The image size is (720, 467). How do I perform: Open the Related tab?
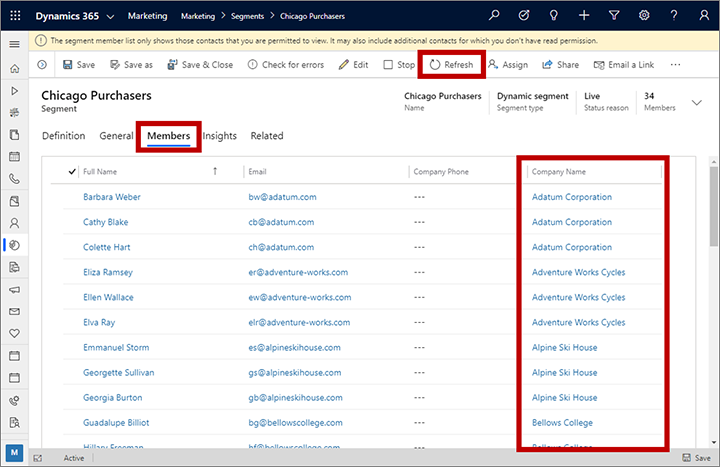coord(267,136)
